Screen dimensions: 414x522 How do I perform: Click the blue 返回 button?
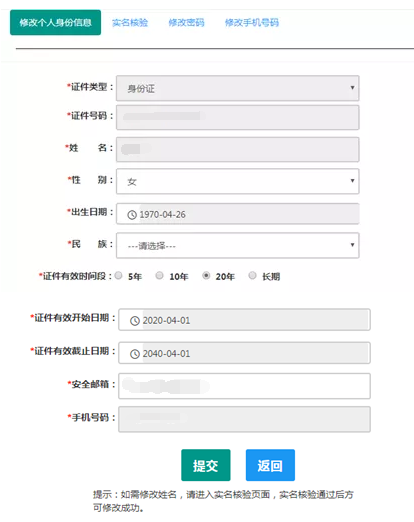[x=270, y=465]
